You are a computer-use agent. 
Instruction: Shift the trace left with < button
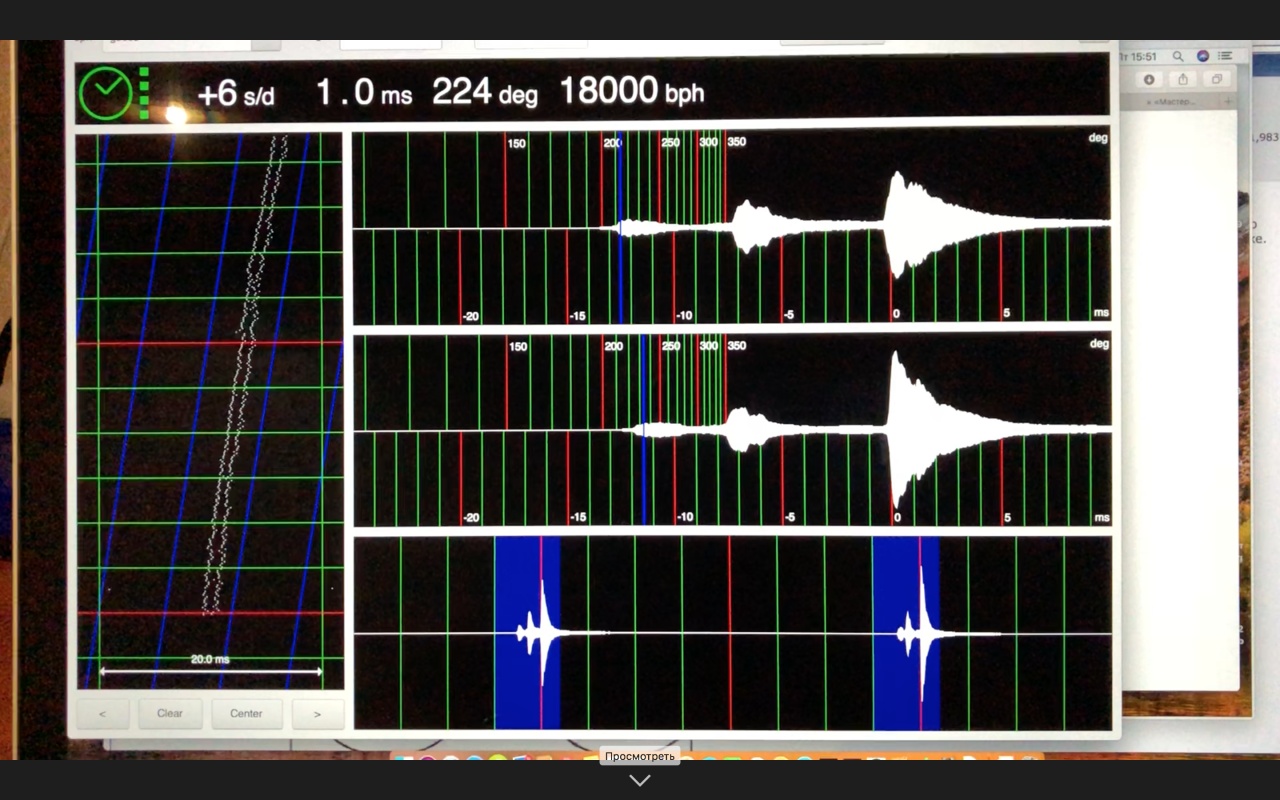point(101,714)
